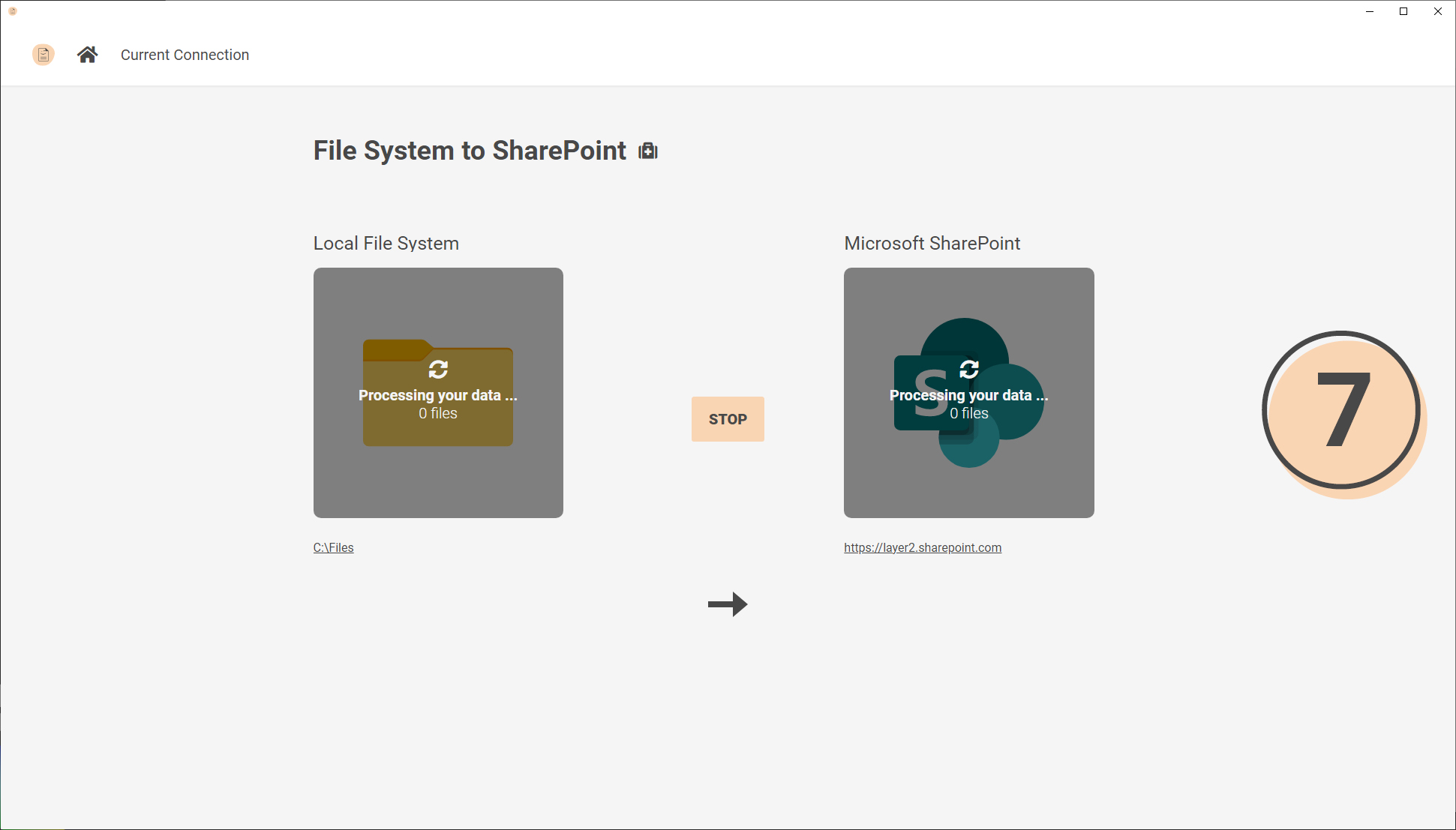Click the sync icon on folder tile
The image size is (1456, 830).
438,369
